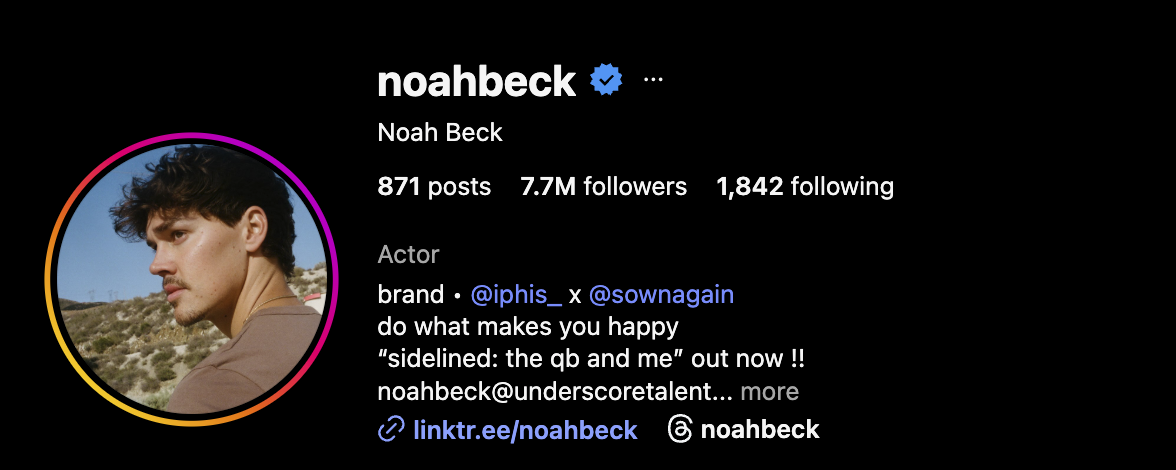Visit the @sownagain mention
Screen dimensions: 1176x470
[661, 295]
